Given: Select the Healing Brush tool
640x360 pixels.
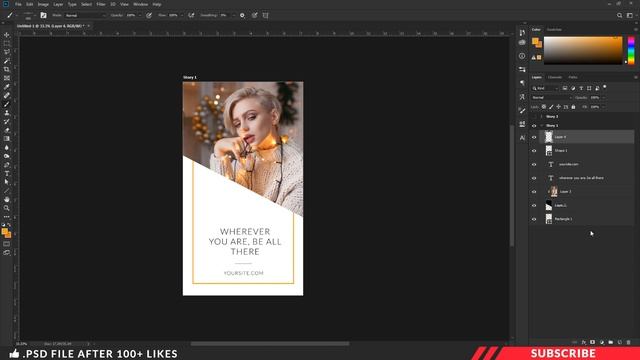Looking at the screenshot, I should [x=7, y=95].
